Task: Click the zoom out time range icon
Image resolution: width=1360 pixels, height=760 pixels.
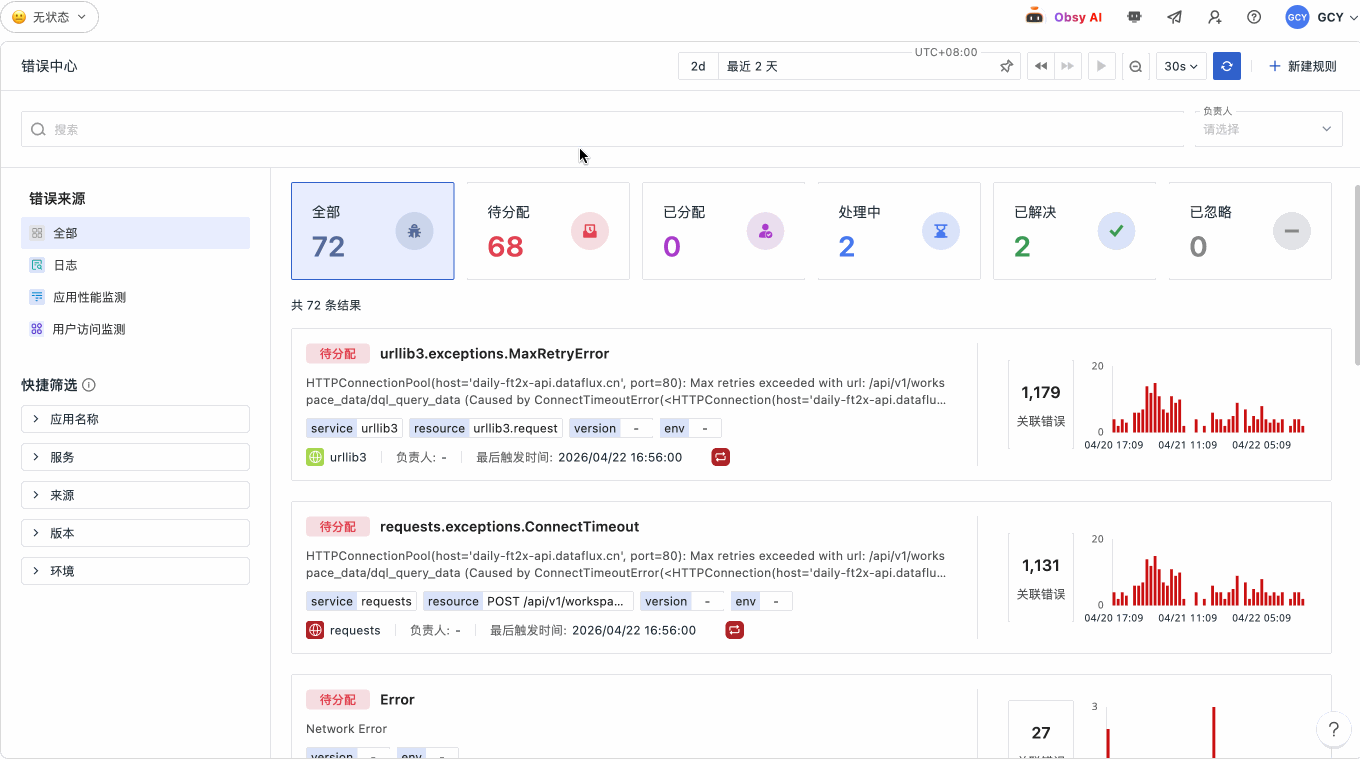Action: [x=1136, y=66]
